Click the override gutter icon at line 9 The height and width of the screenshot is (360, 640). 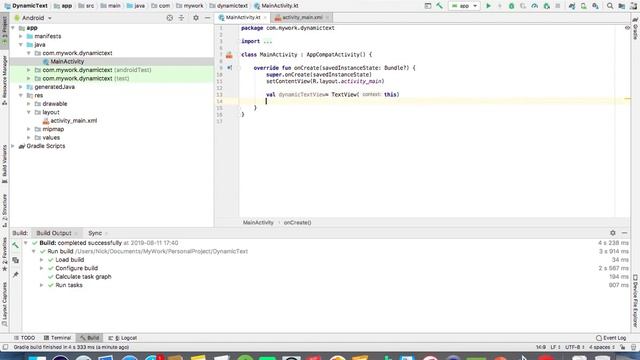[x=229, y=68]
